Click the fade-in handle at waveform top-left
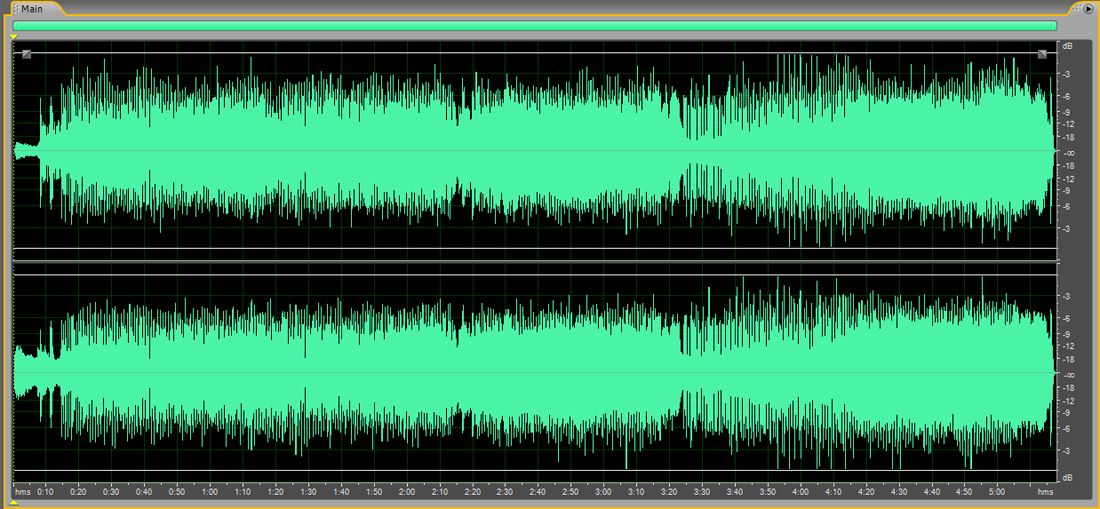Screen dimensions: 1100x509 click(27, 54)
